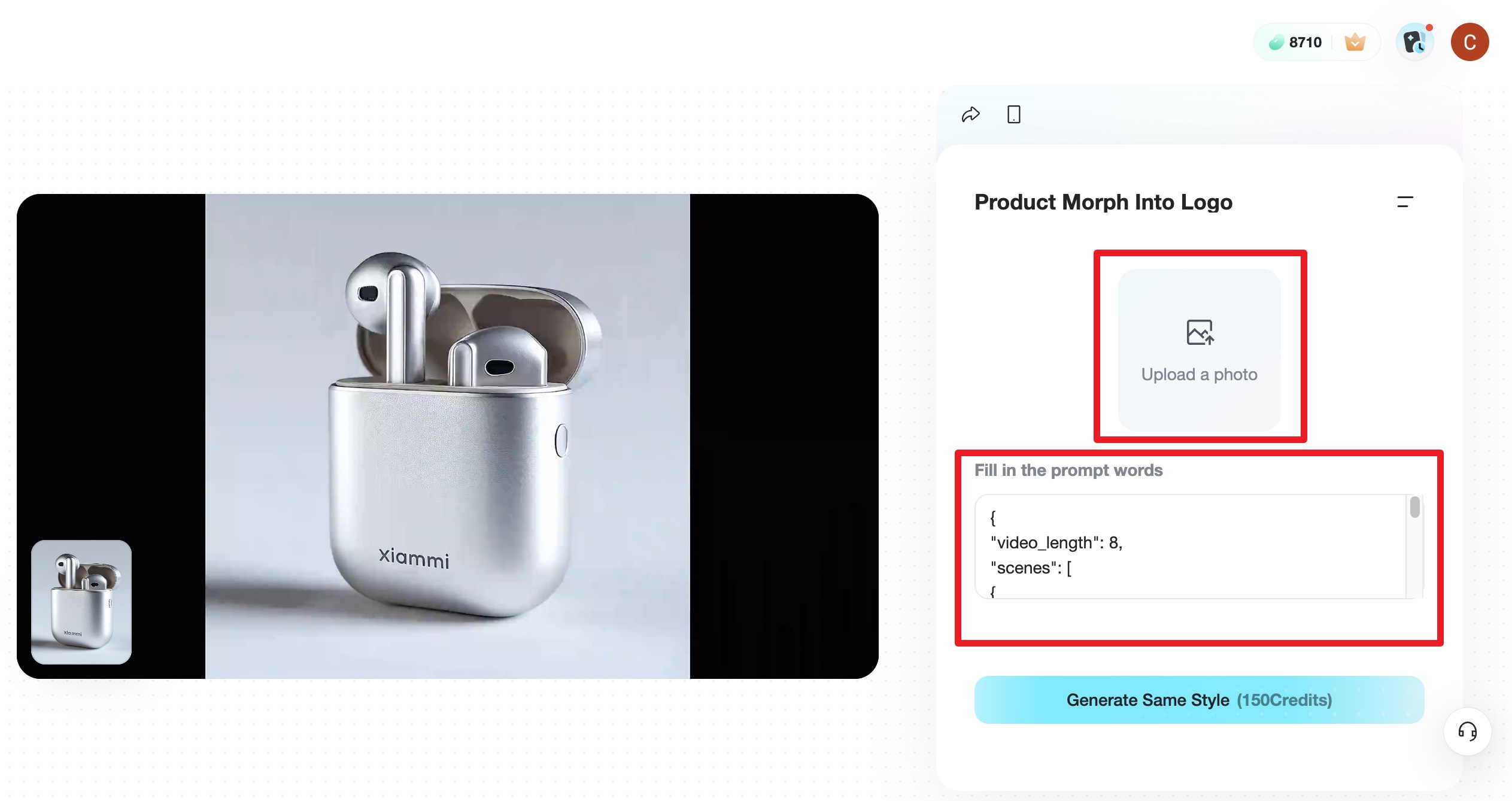Screen dimensions: 1512x801
Task: Click Generate Same Style button
Action: click(x=1199, y=700)
